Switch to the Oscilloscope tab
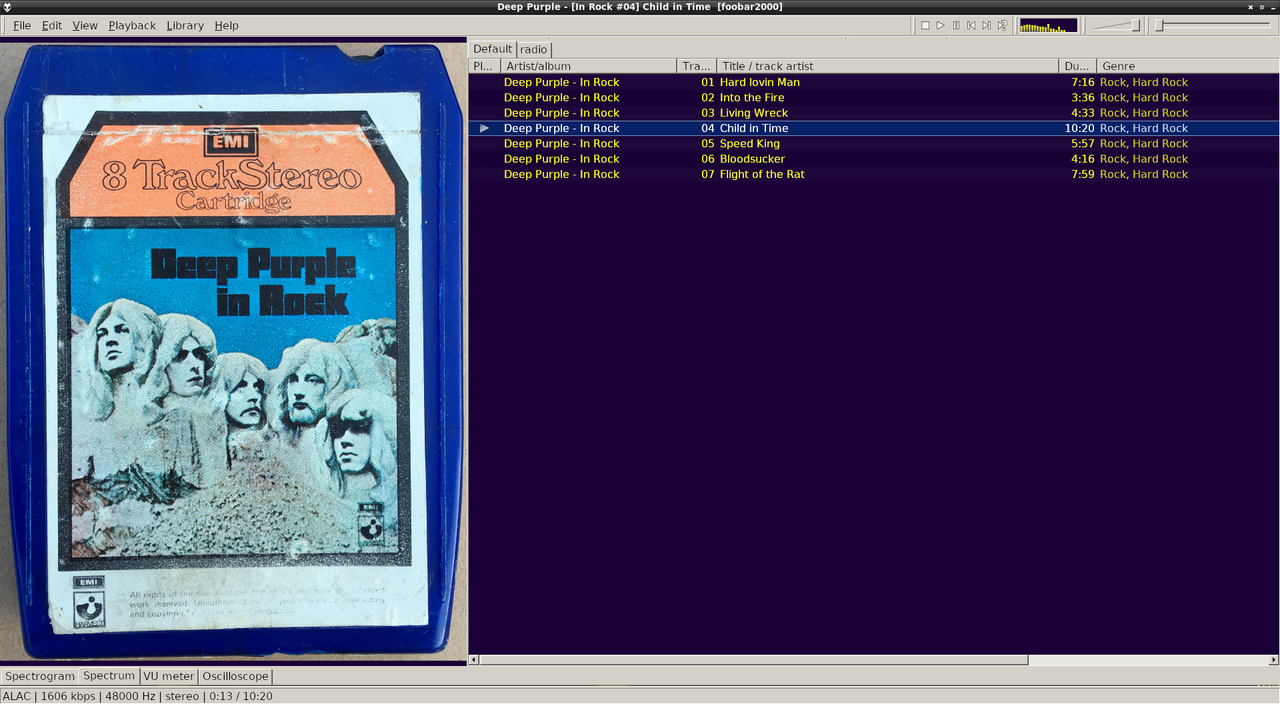 (236, 676)
